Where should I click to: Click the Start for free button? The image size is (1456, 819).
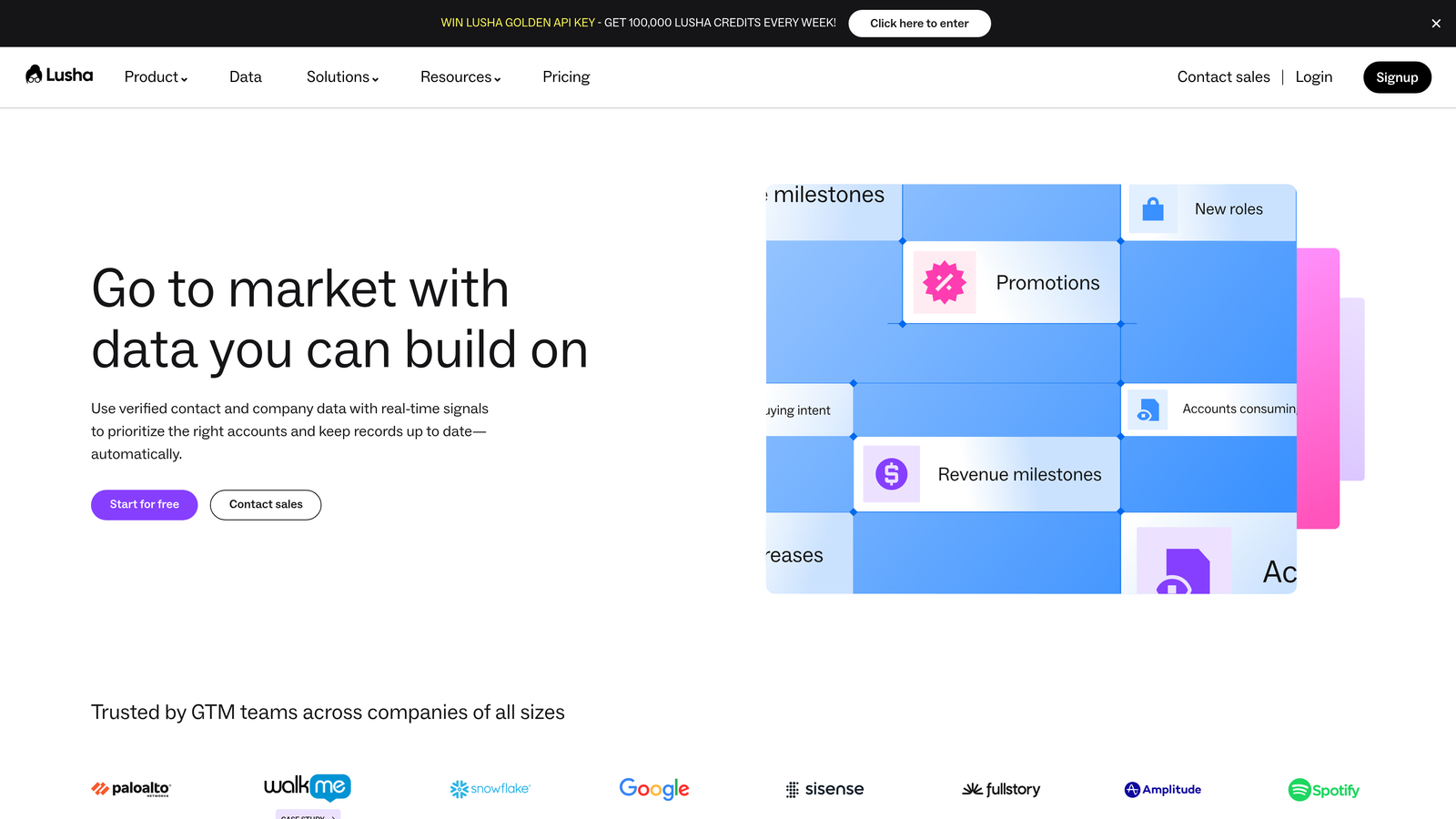click(x=144, y=504)
